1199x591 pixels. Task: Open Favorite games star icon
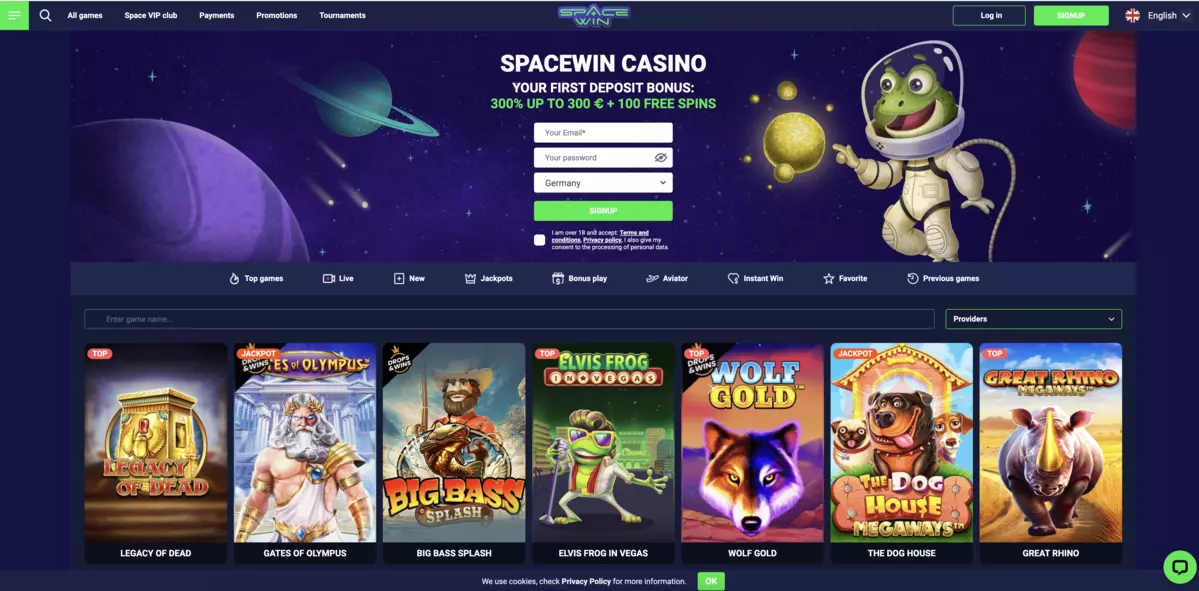tap(828, 278)
